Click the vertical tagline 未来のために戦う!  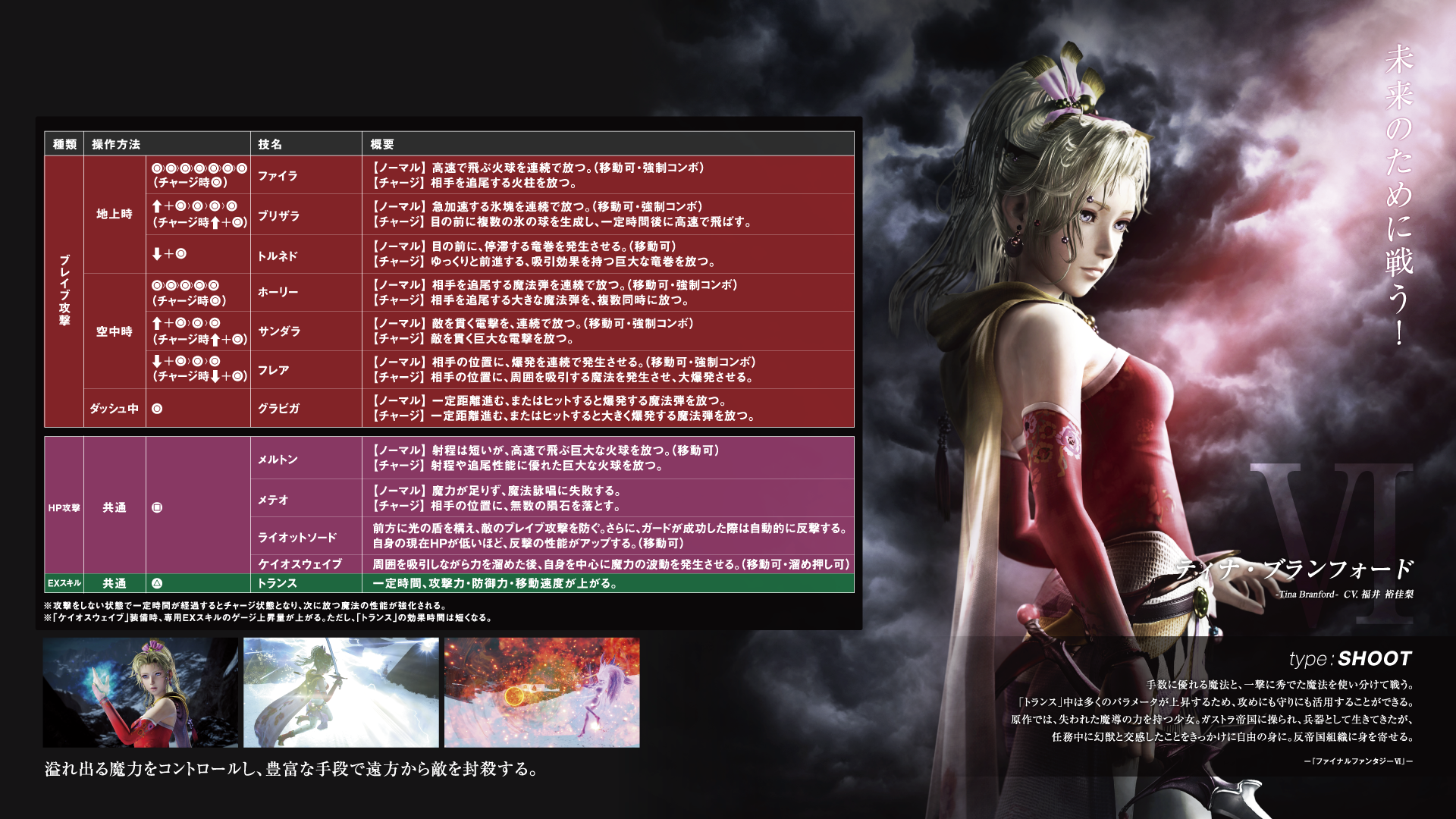coord(1398,196)
